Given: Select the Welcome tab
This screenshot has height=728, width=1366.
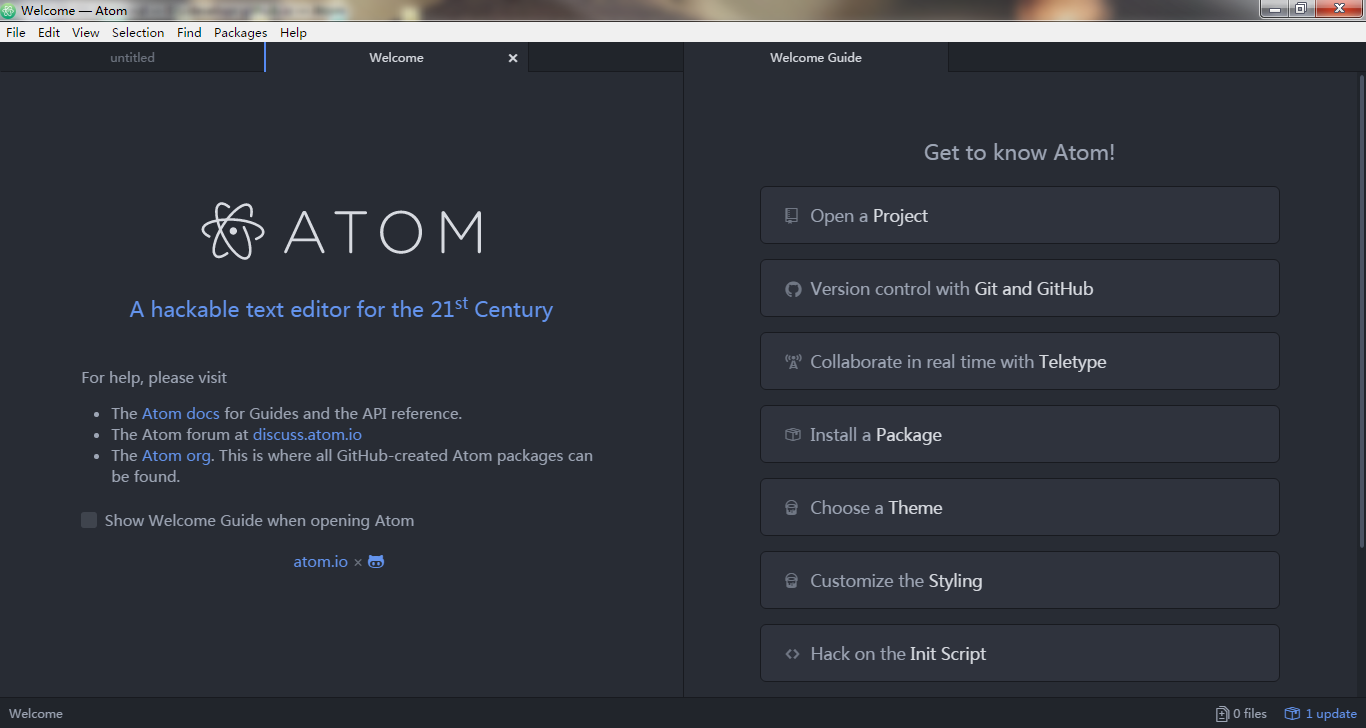Looking at the screenshot, I should [x=396, y=58].
